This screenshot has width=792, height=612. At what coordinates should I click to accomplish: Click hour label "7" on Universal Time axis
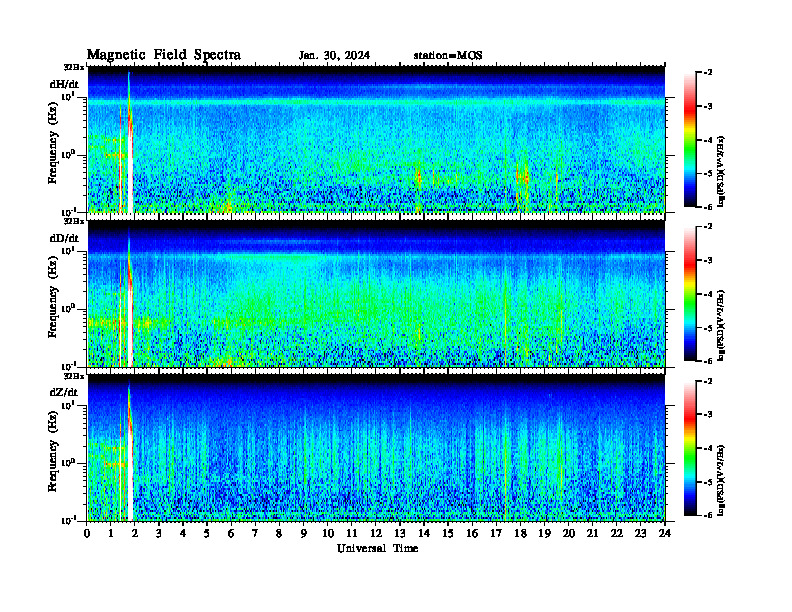click(x=255, y=534)
